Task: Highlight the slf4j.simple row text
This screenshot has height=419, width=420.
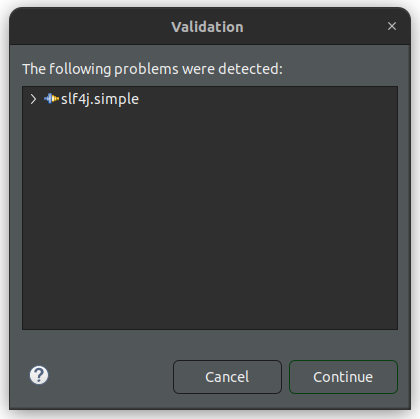Action: click(x=100, y=99)
